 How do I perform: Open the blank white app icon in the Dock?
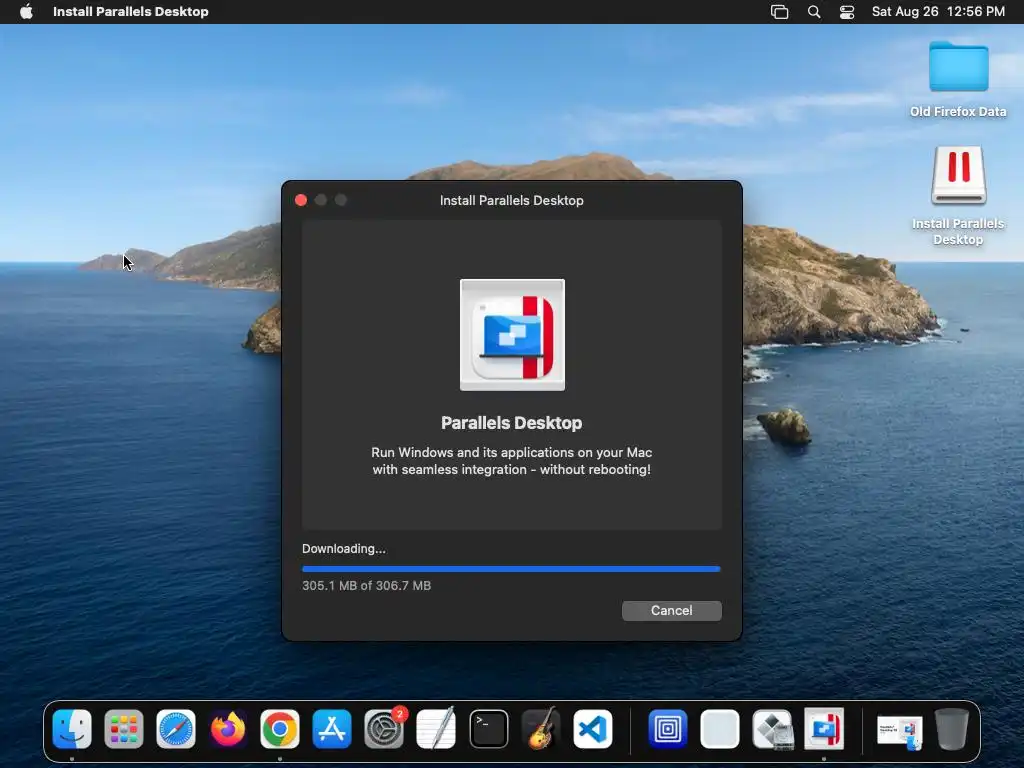tap(720, 729)
